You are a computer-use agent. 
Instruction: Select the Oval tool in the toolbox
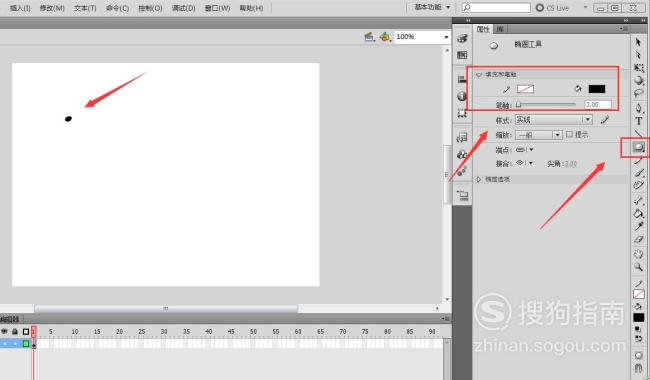coord(639,147)
